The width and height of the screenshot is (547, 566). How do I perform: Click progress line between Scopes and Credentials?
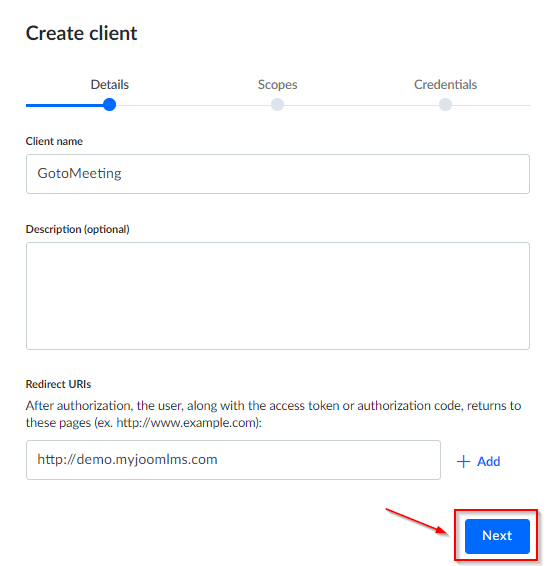pos(361,105)
